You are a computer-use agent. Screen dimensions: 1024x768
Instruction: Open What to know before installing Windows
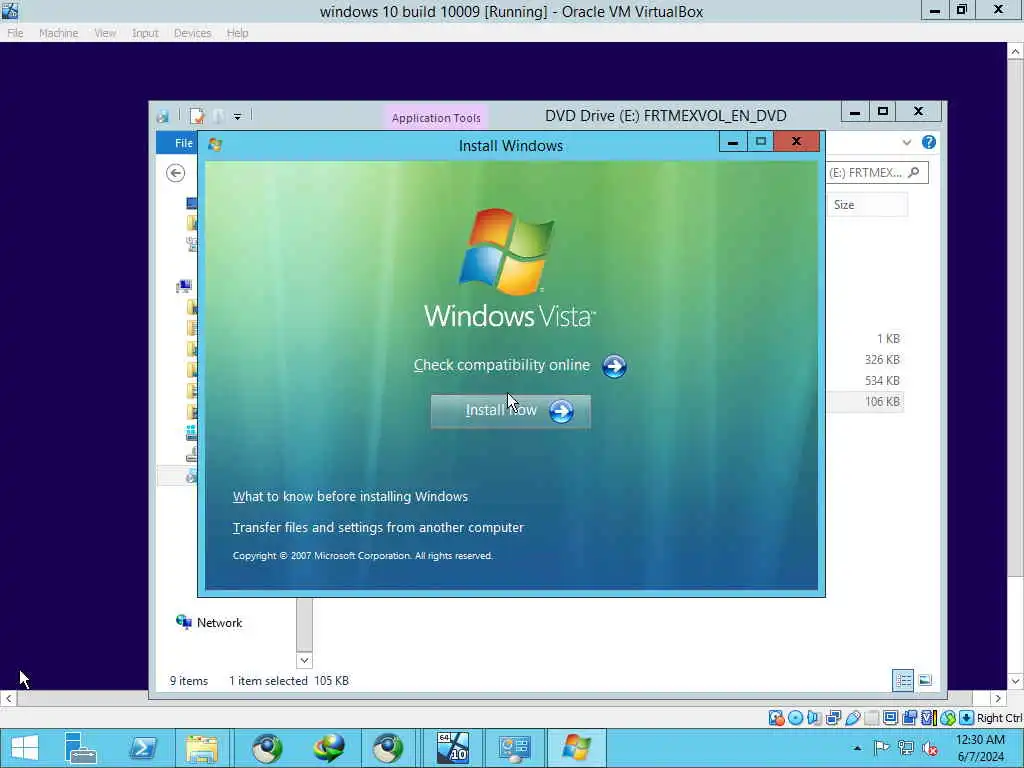click(x=350, y=497)
